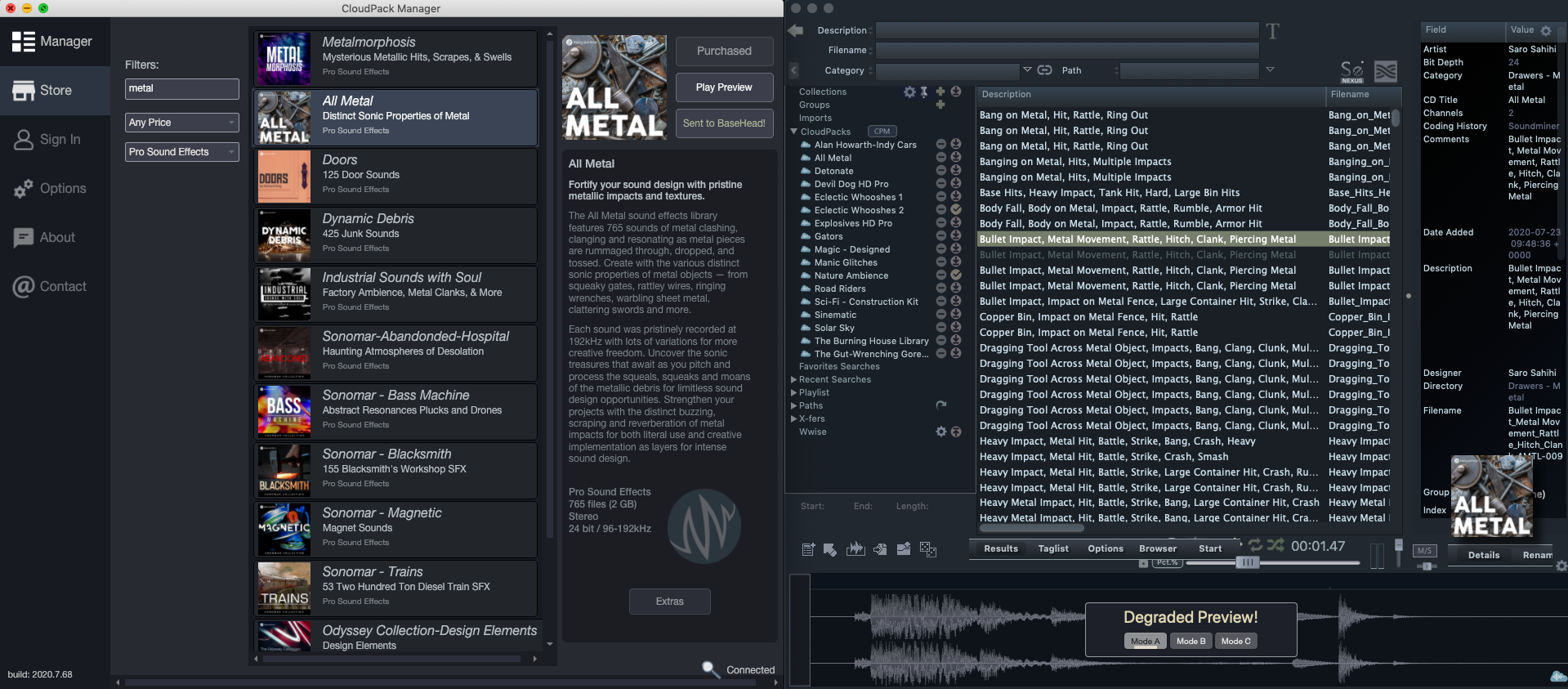Open the Contact section

(55, 287)
